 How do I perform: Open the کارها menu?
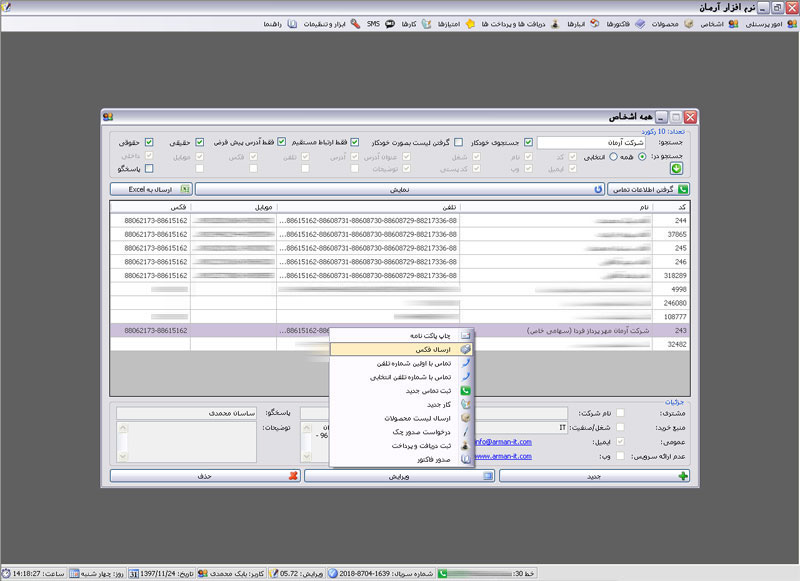(415, 24)
